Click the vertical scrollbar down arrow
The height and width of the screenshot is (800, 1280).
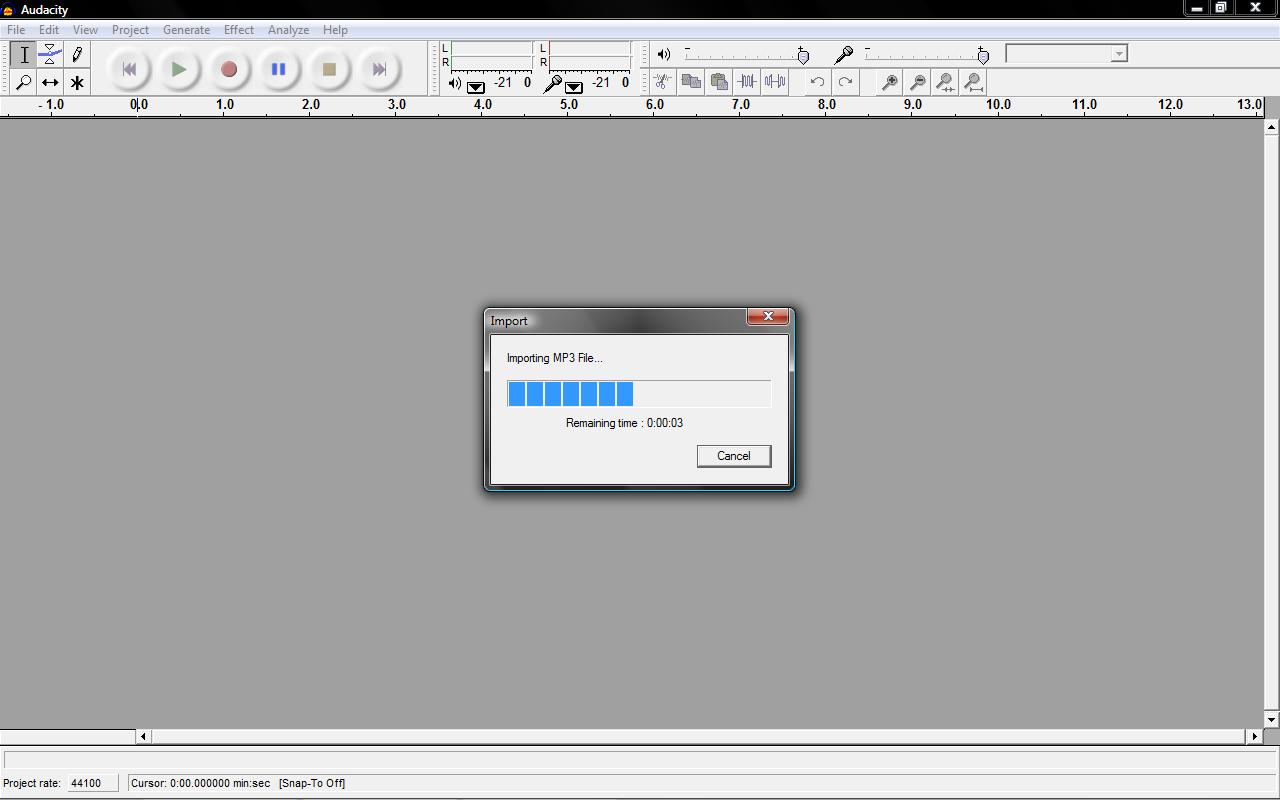pos(1271,719)
